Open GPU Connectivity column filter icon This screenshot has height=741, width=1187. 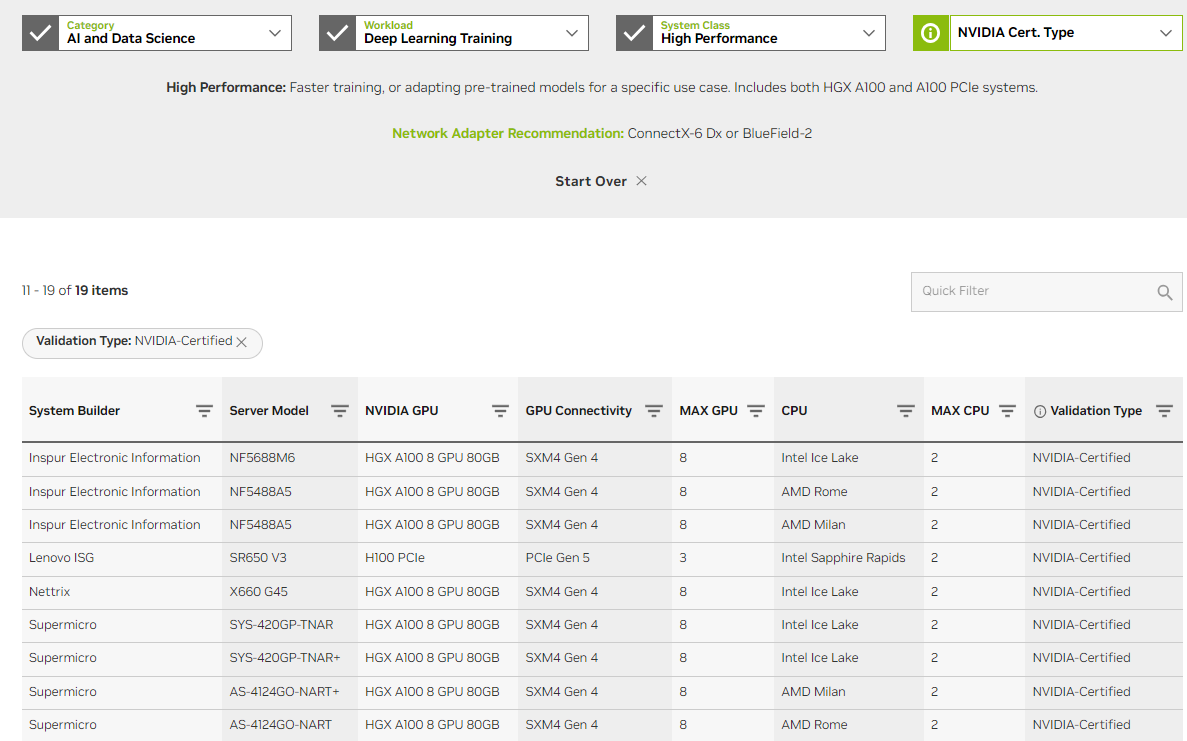coord(654,411)
